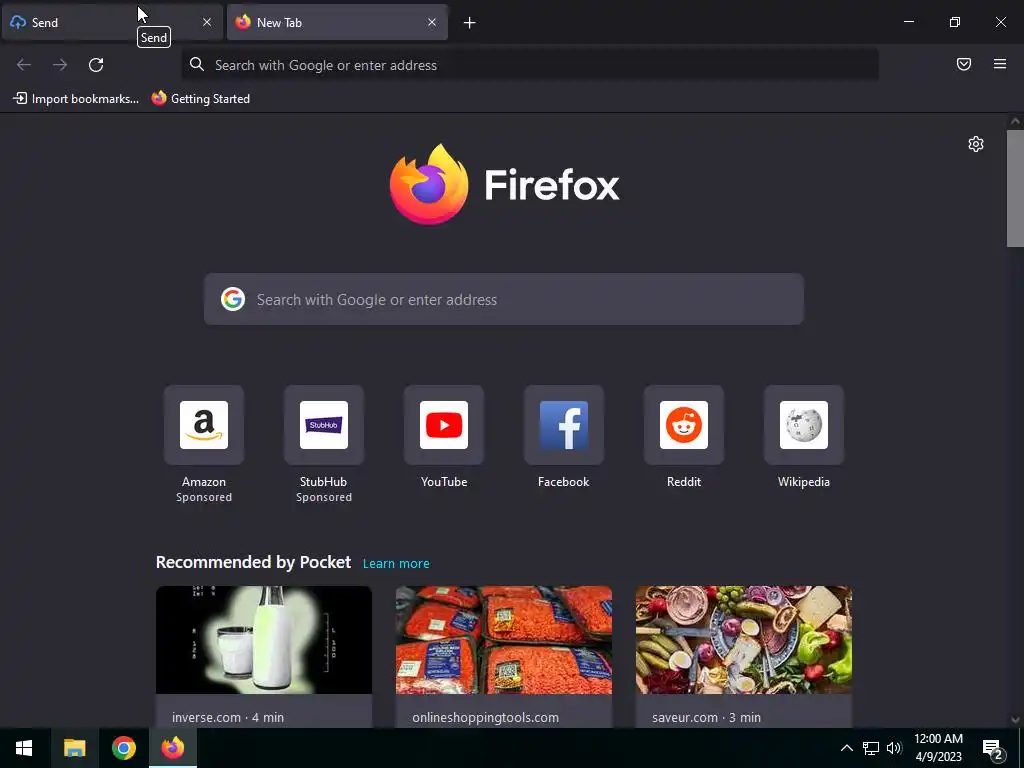Click the inverse.com · 4 min text

228,717
